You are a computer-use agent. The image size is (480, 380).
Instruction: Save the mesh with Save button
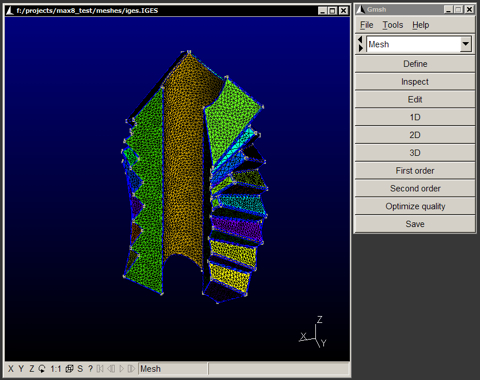click(415, 224)
